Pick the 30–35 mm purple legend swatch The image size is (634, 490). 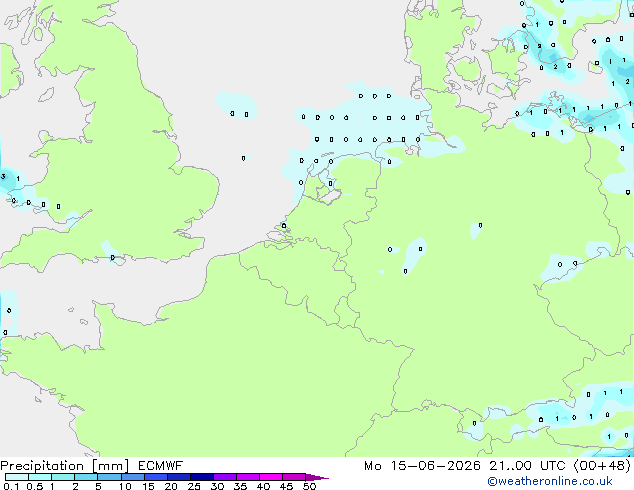[x=225, y=477]
